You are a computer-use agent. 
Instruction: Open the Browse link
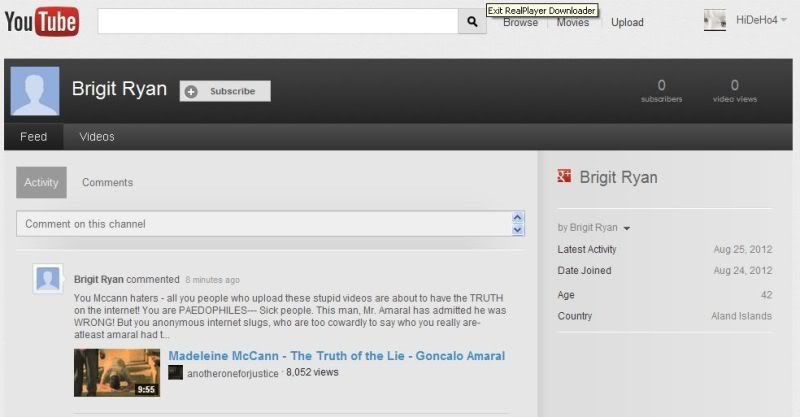[x=520, y=22]
